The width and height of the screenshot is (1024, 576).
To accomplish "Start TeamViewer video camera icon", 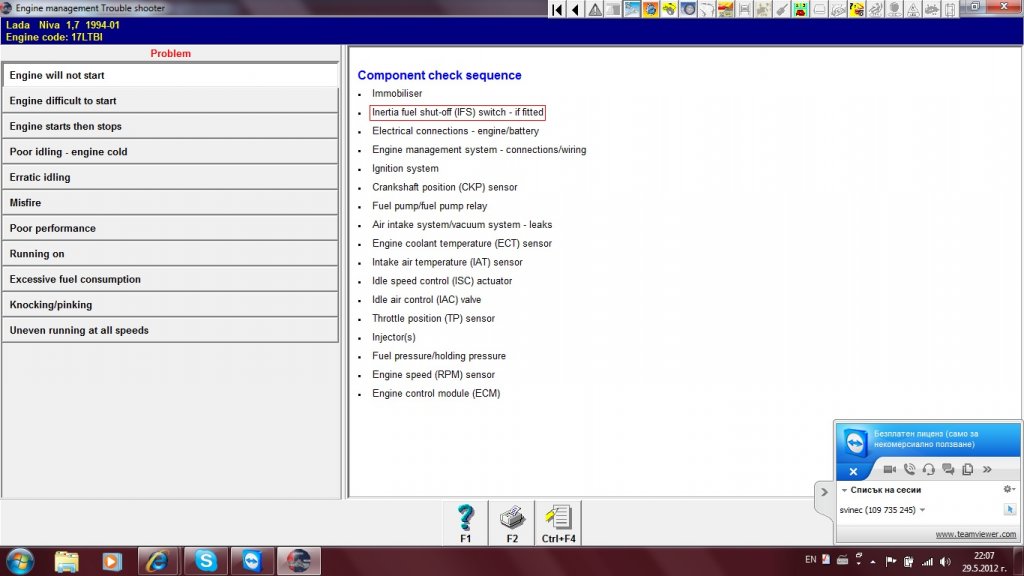I will (x=889, y=470).
